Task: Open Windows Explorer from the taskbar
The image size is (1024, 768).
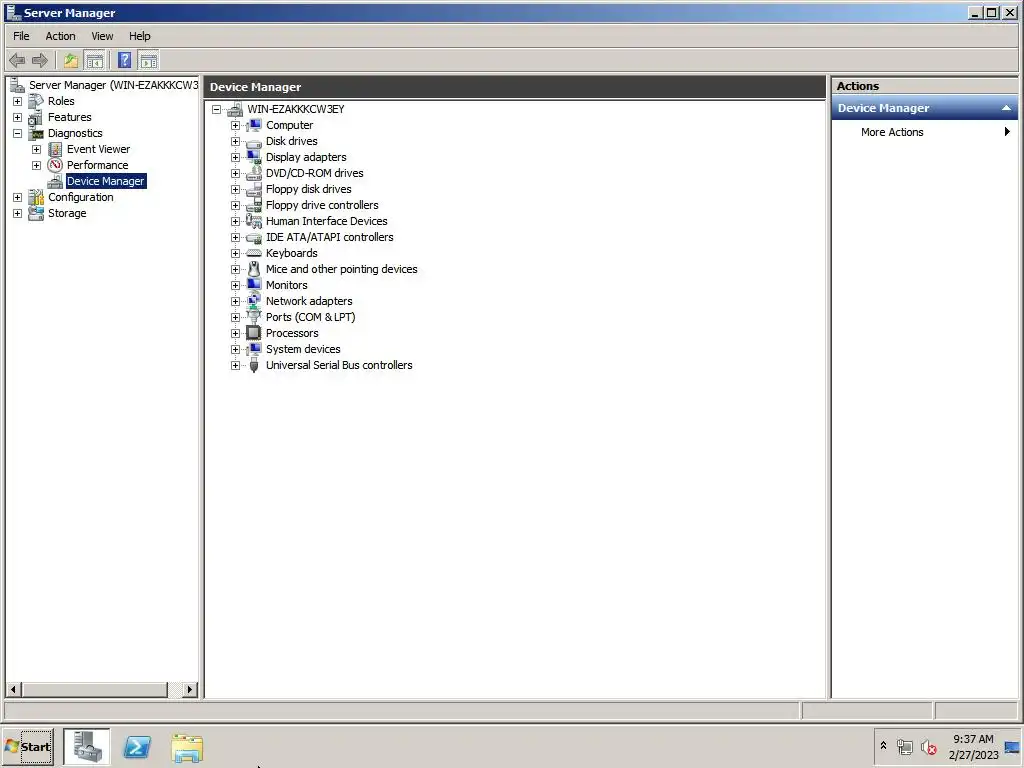Action: [187, 748]
